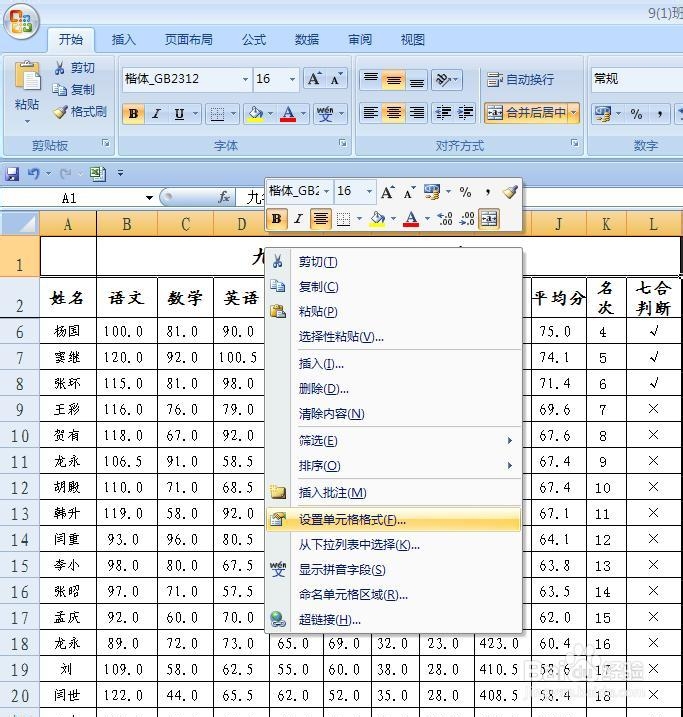
Task: Switch to the 页面布局 ribbon tab
Action: pyautogui.click(x=188, y=40)
